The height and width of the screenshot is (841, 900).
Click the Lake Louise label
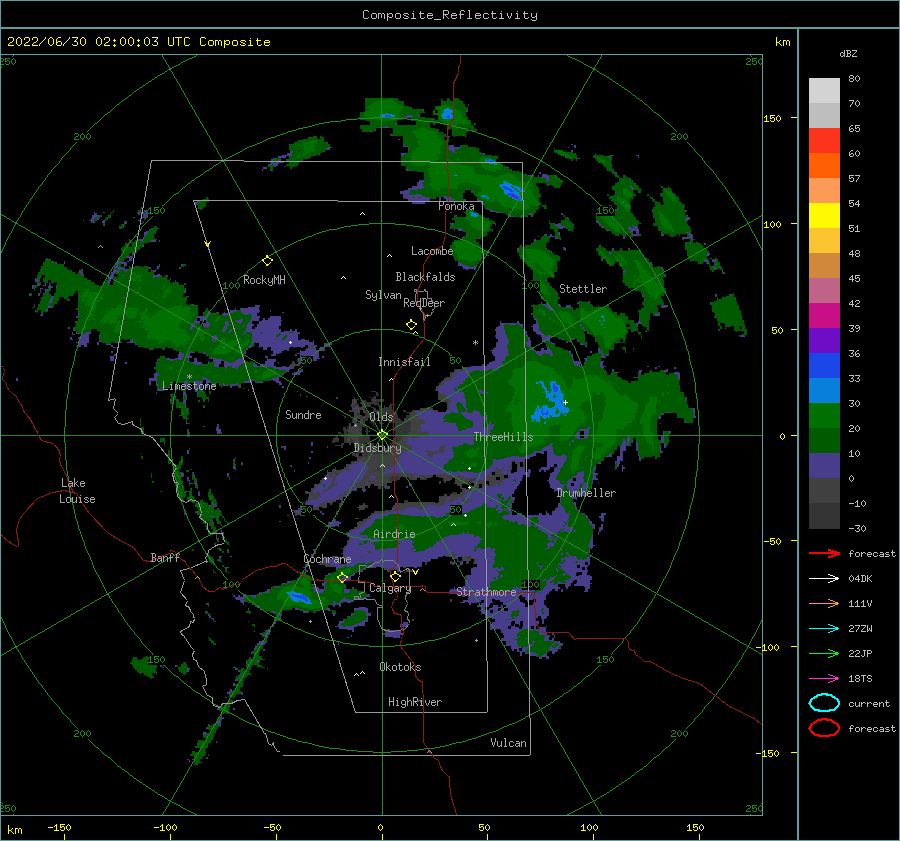77,491
